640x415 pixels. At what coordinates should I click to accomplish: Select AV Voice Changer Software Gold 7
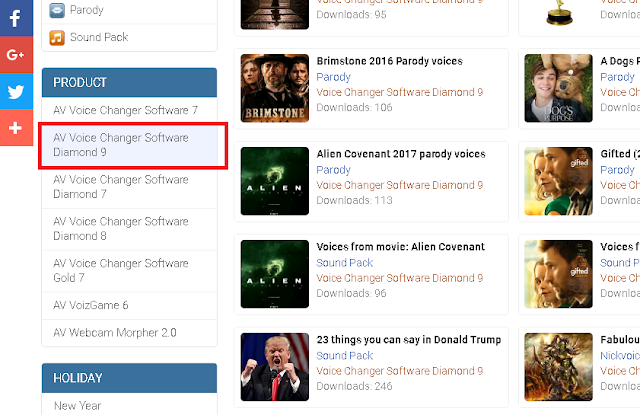click(129, 271)
